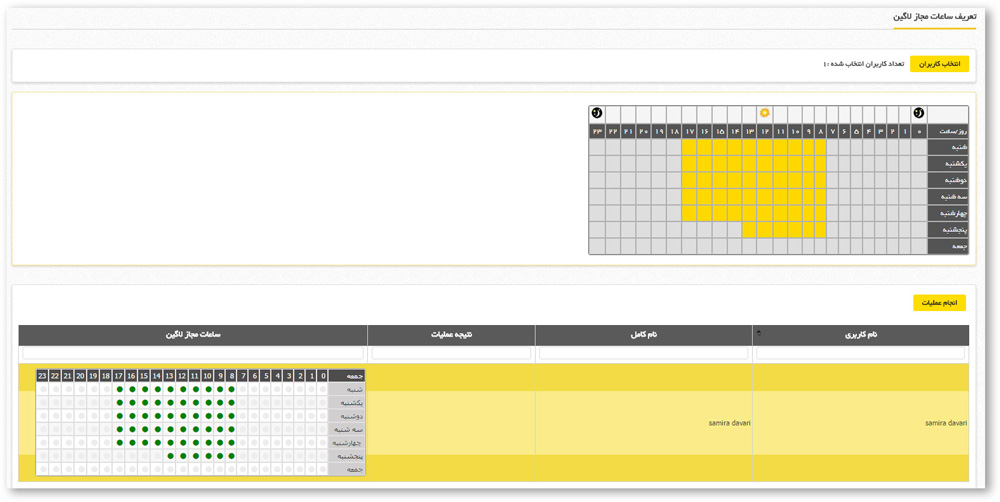Click the sun icon above hour 12
The image size is (1000, 502).
(765, 114)
